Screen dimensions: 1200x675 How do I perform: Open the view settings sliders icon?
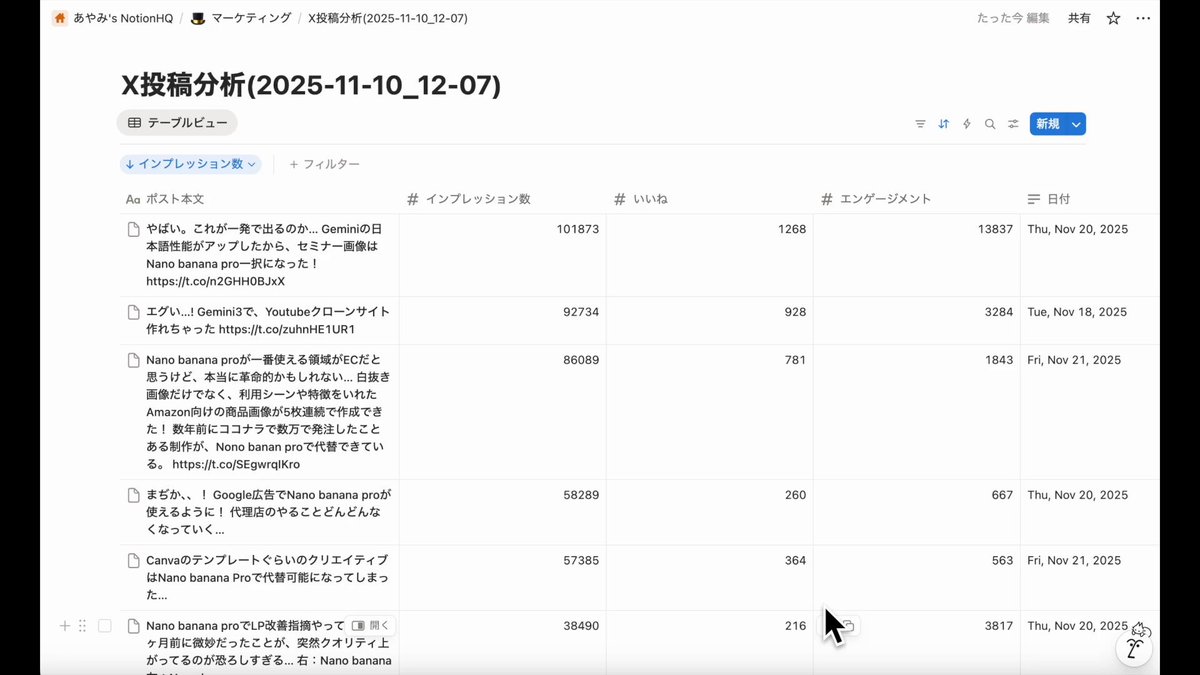point(1013,124)
